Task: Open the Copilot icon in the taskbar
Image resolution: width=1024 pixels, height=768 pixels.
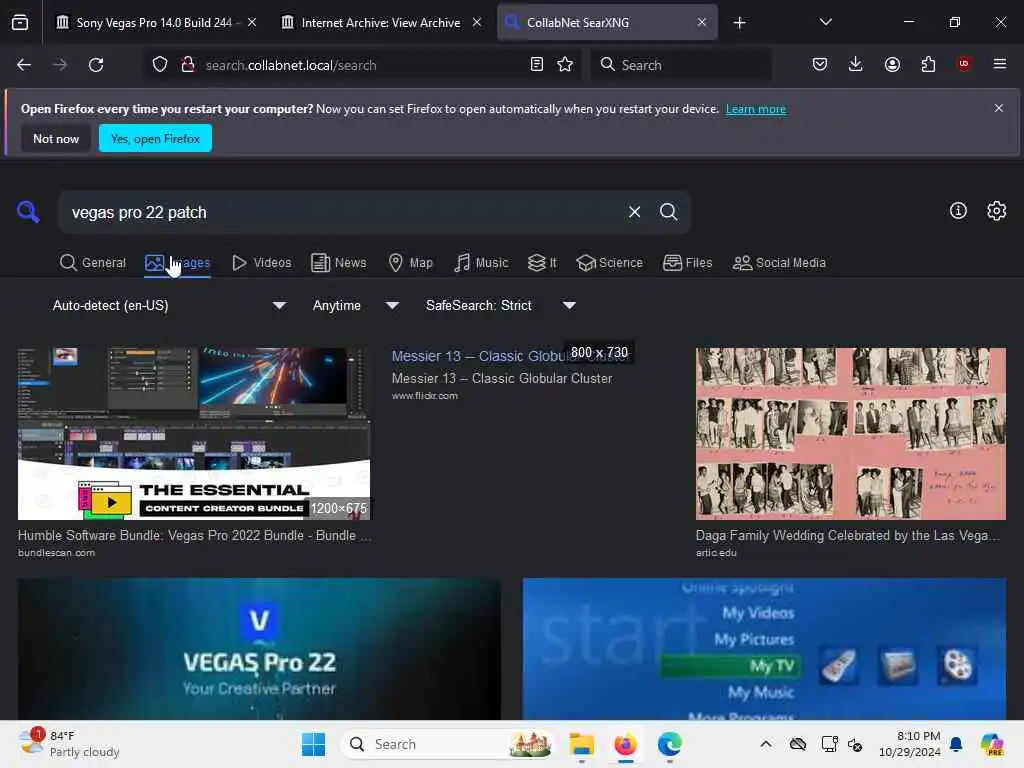Action: pyautogui.click(x=992, y=744)
